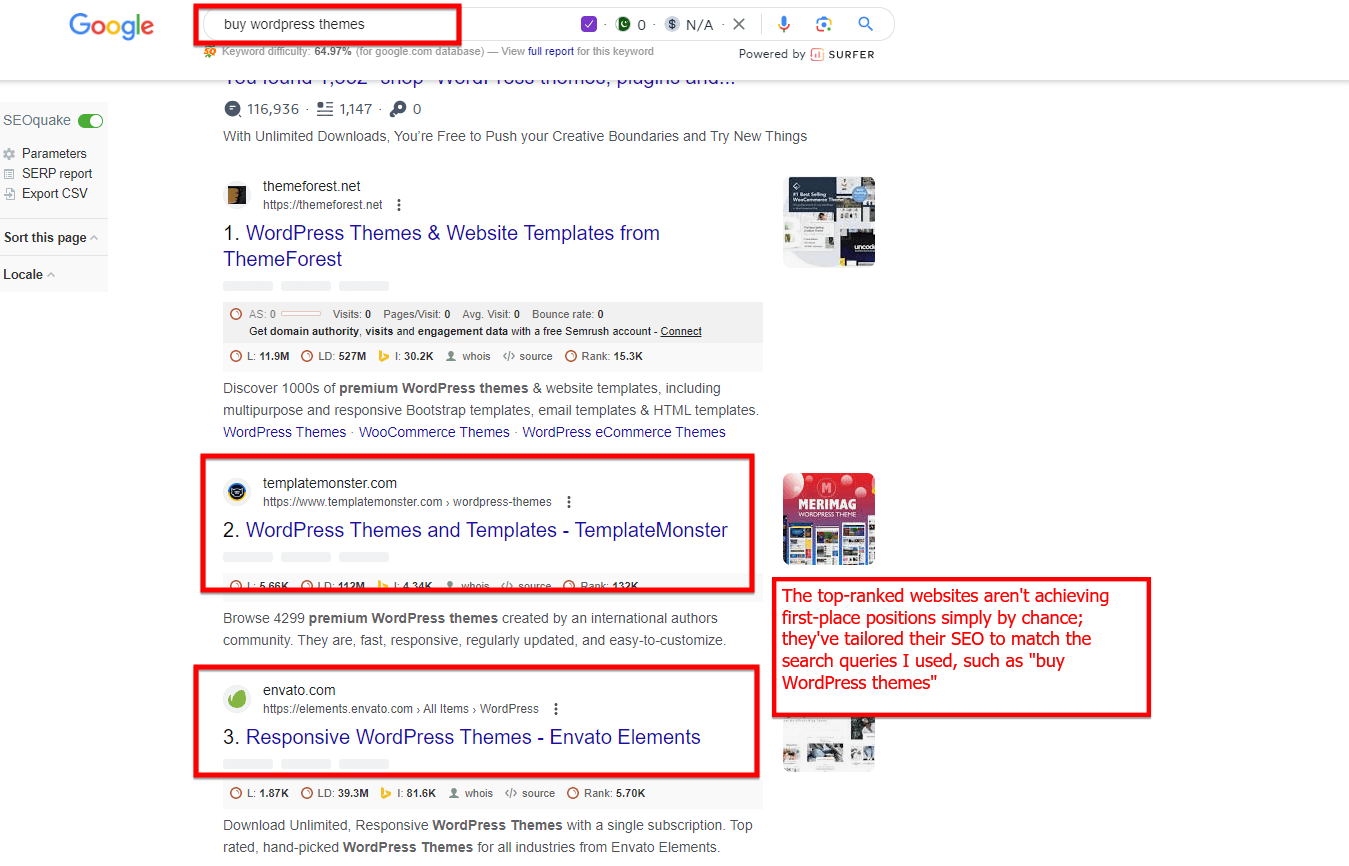1349x866 pixels.
Task: Open the 'WooCommerce Themes' sitelink
Action: 434,432
